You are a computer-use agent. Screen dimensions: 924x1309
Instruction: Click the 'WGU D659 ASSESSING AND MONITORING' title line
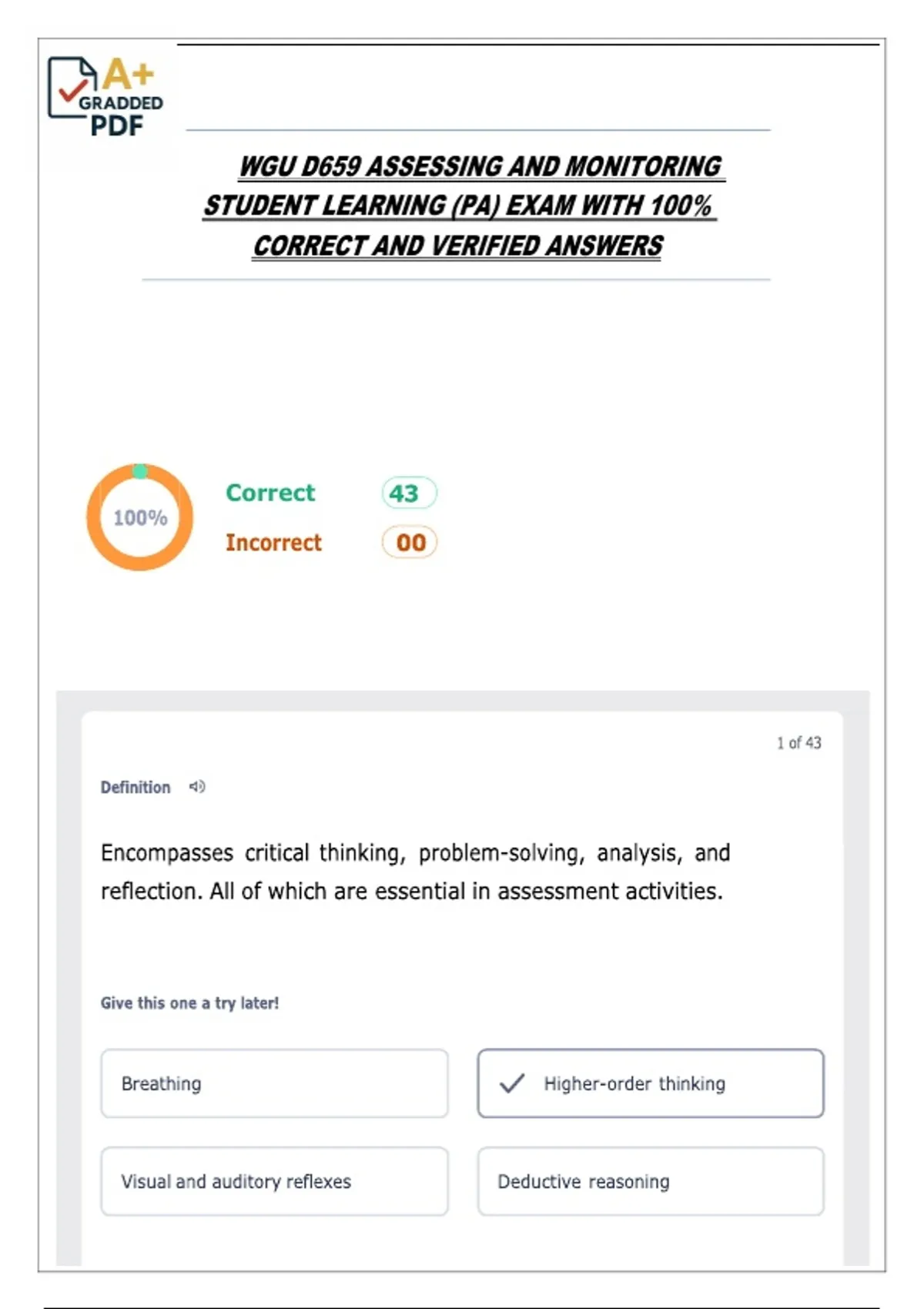480,166
